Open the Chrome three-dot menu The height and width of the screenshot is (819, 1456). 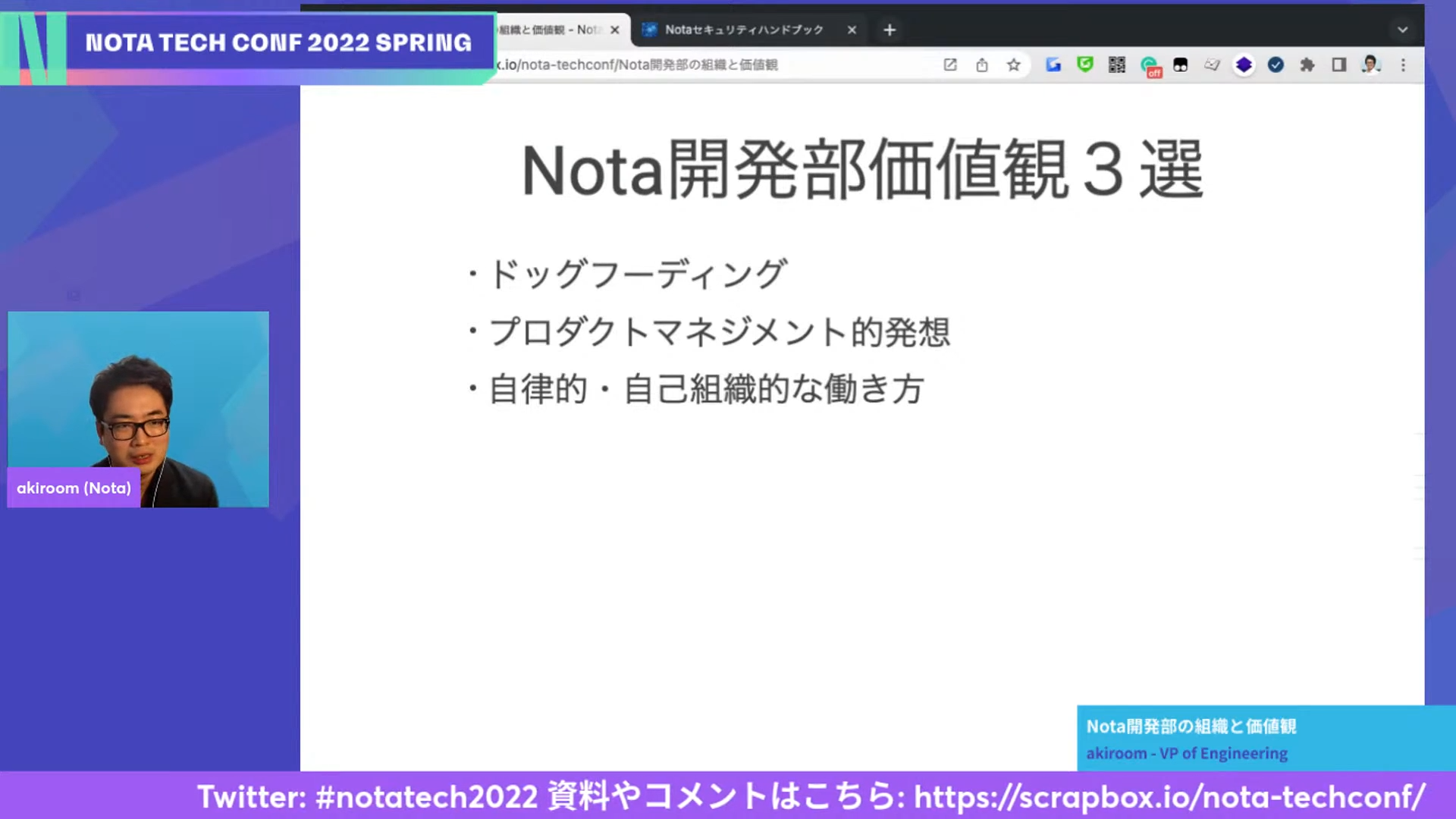1404,65
